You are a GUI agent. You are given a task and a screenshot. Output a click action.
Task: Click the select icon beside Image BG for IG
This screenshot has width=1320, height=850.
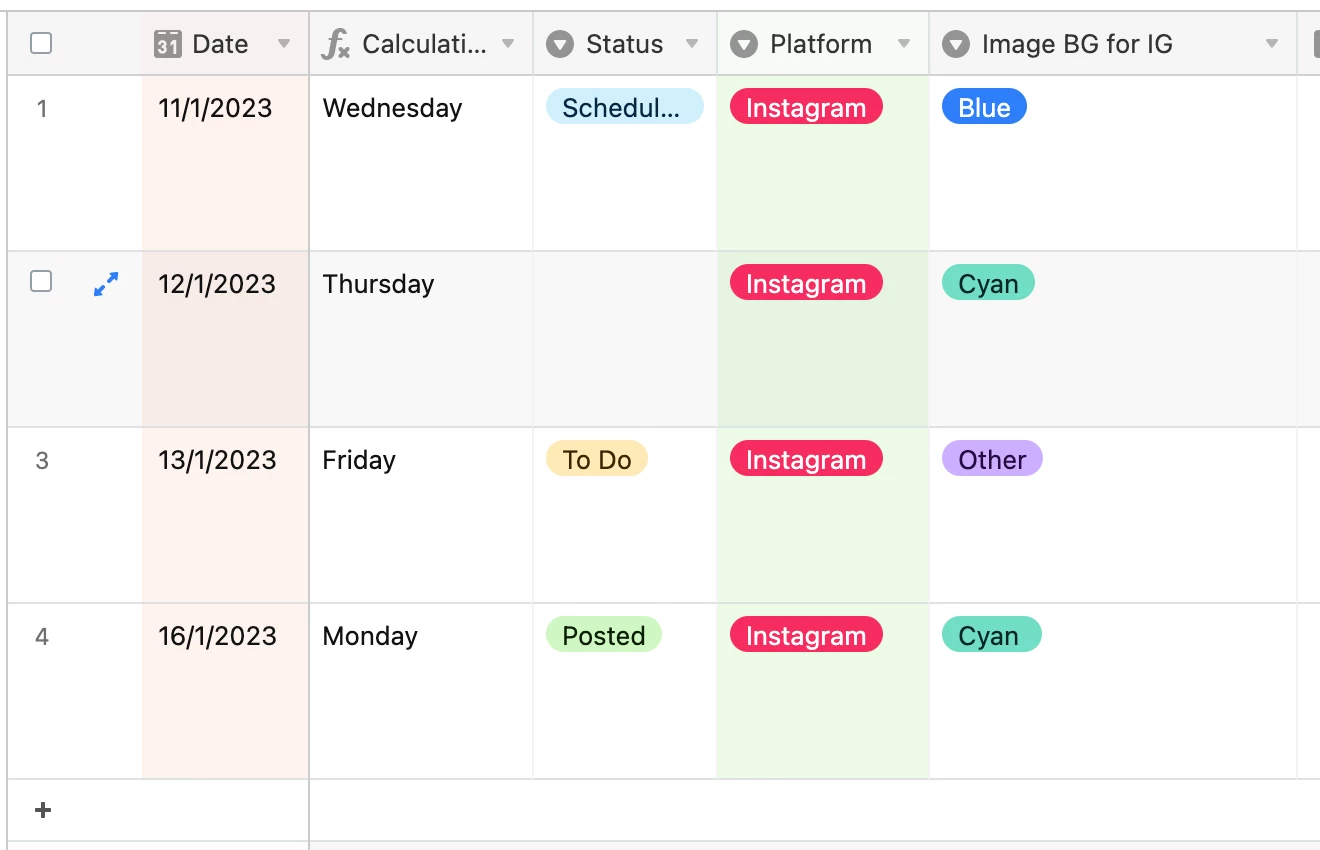(956, 44)
